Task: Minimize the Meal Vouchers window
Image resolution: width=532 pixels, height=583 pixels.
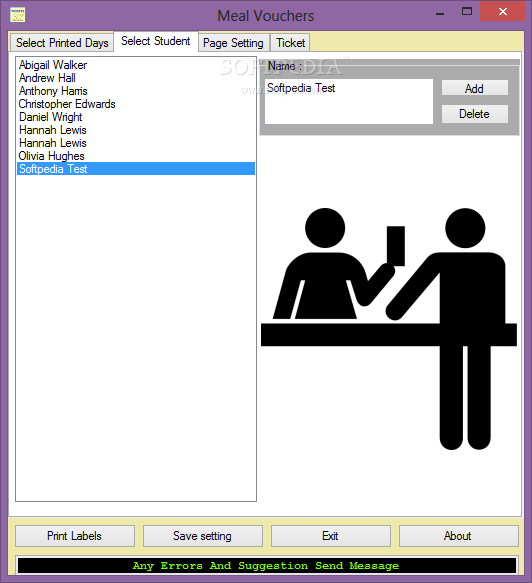Action: pyautogui.click(x=440, y=13)
